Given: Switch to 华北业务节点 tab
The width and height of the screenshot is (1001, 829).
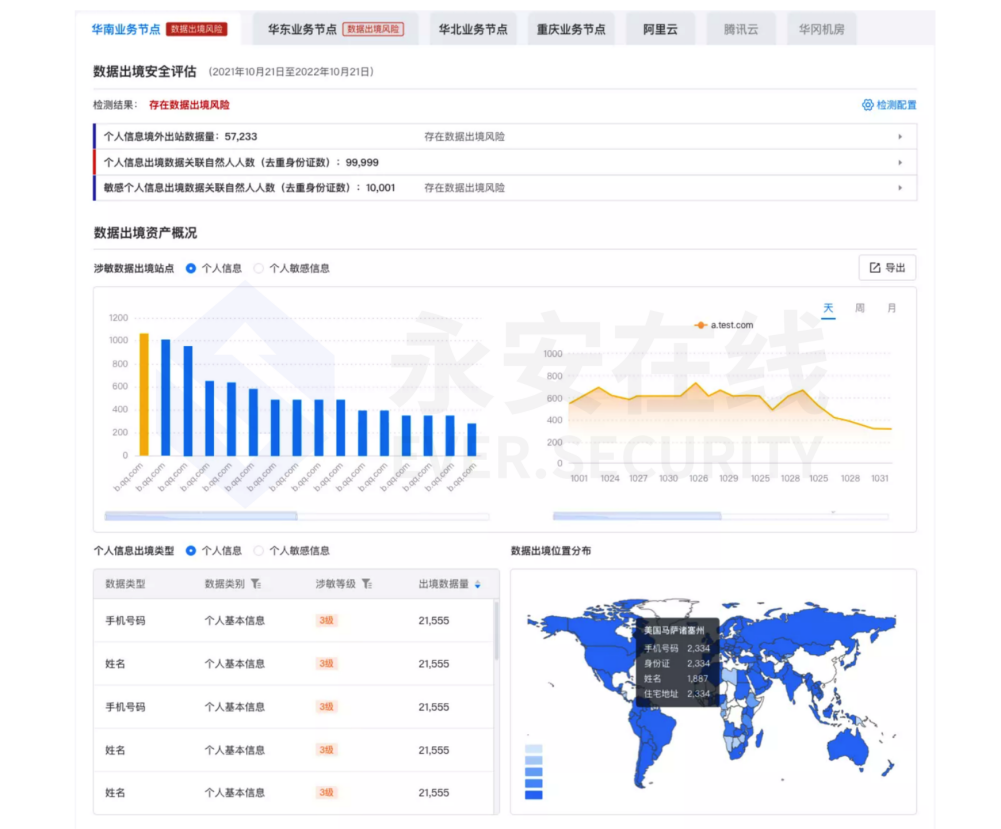Looking at the screenshot, I should coord(473,29).
